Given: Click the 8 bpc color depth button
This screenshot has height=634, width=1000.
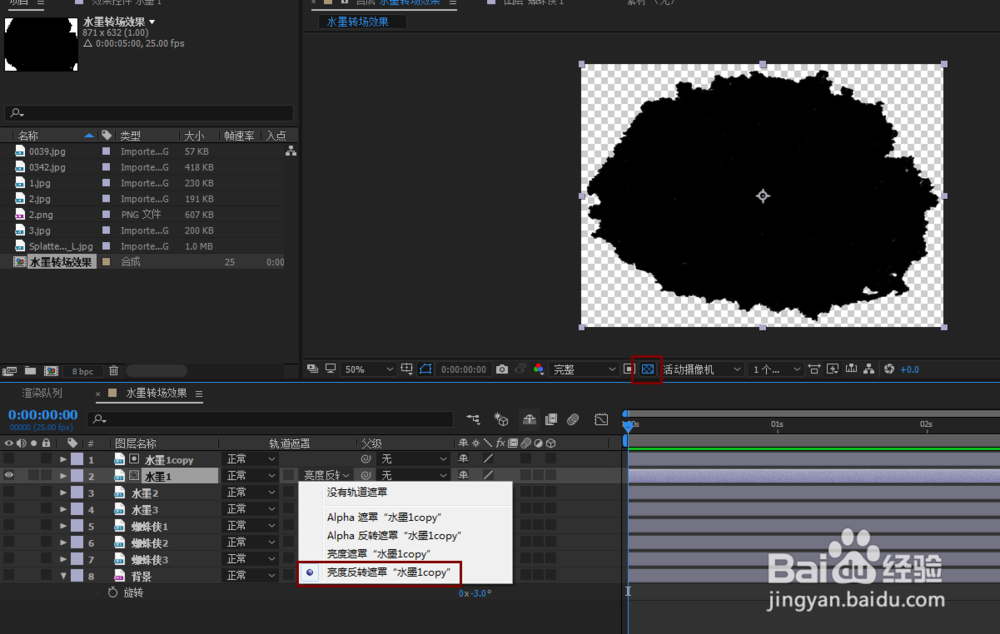Looking at the screenshot, I should pos(82,371).
